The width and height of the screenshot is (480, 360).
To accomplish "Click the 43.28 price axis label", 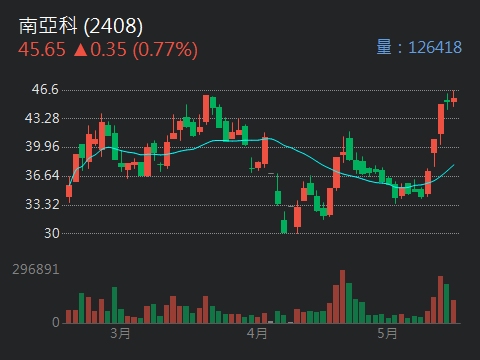I will [42, 118].
